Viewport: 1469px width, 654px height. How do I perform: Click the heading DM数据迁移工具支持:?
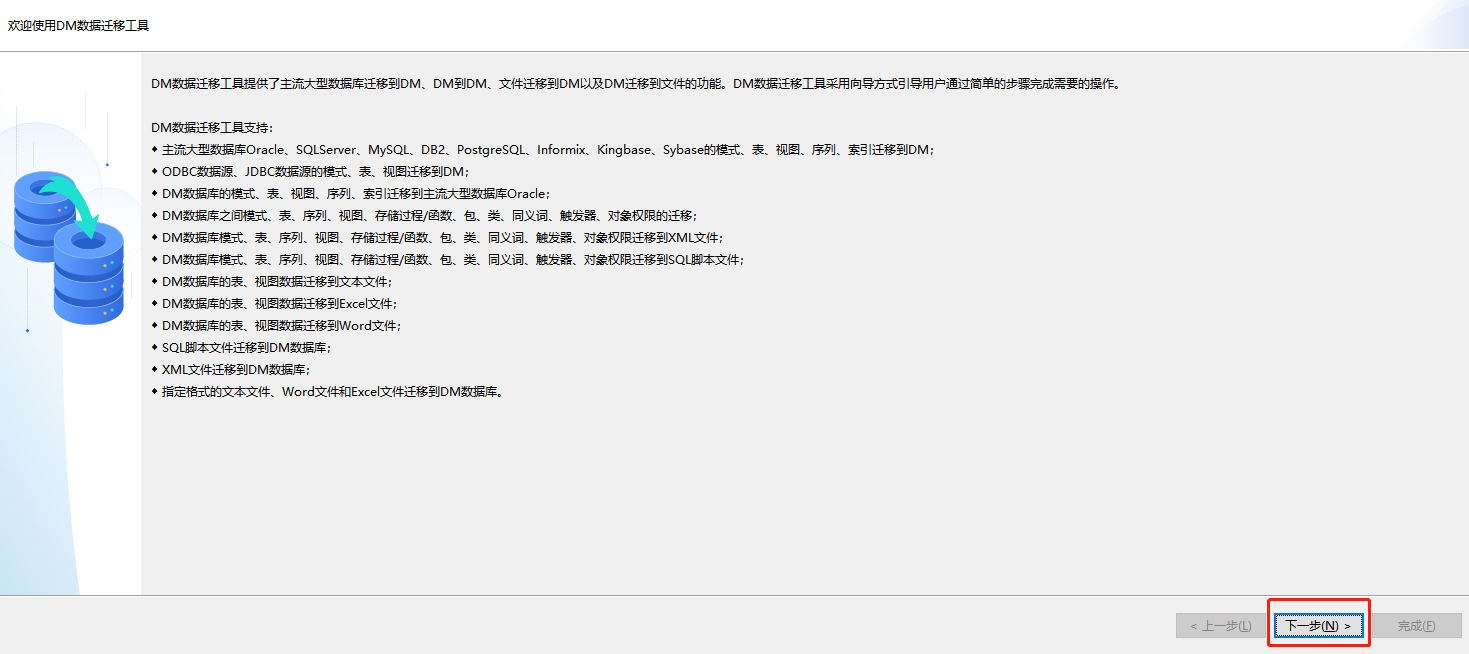pos(212,128)
